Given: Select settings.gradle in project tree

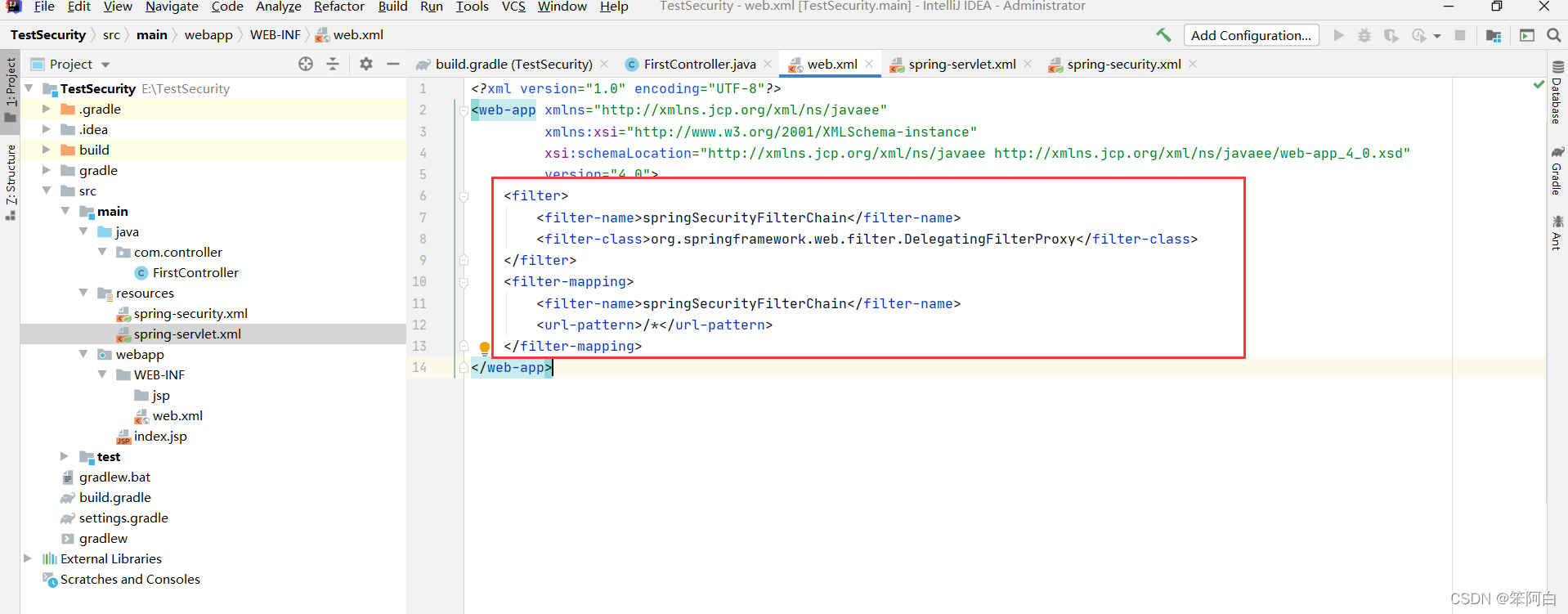Looking at the screenshot, I should [x=123, y=518].
